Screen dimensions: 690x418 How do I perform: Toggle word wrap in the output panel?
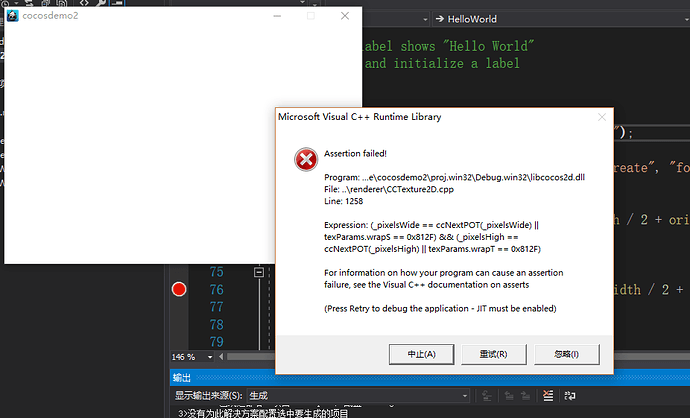[x=570, y=396]
